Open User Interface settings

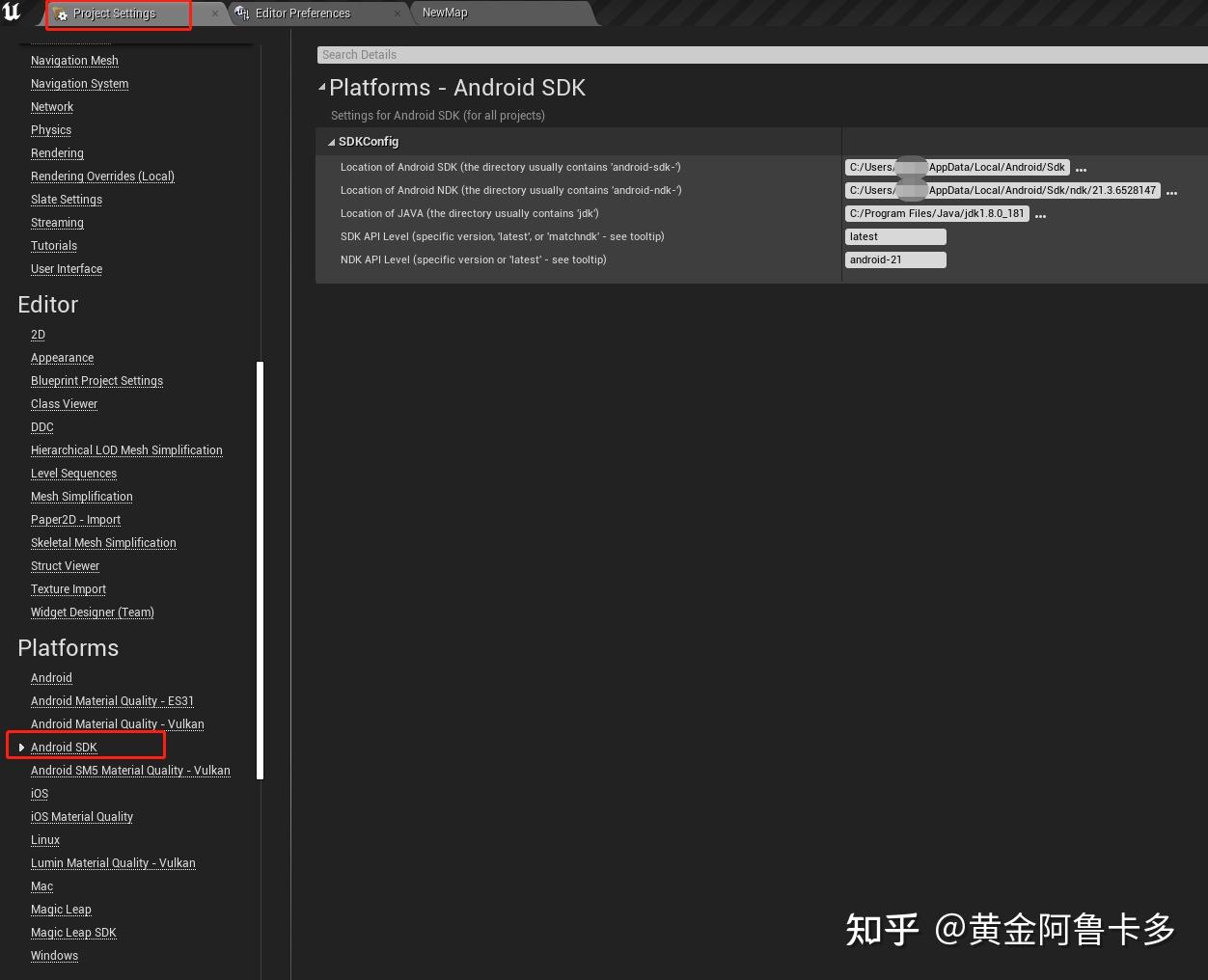[67, 269]
